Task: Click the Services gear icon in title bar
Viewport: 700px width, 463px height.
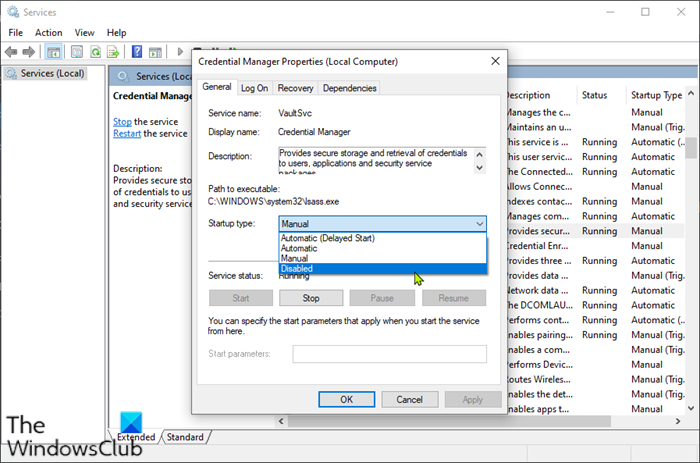Action: 13,12
